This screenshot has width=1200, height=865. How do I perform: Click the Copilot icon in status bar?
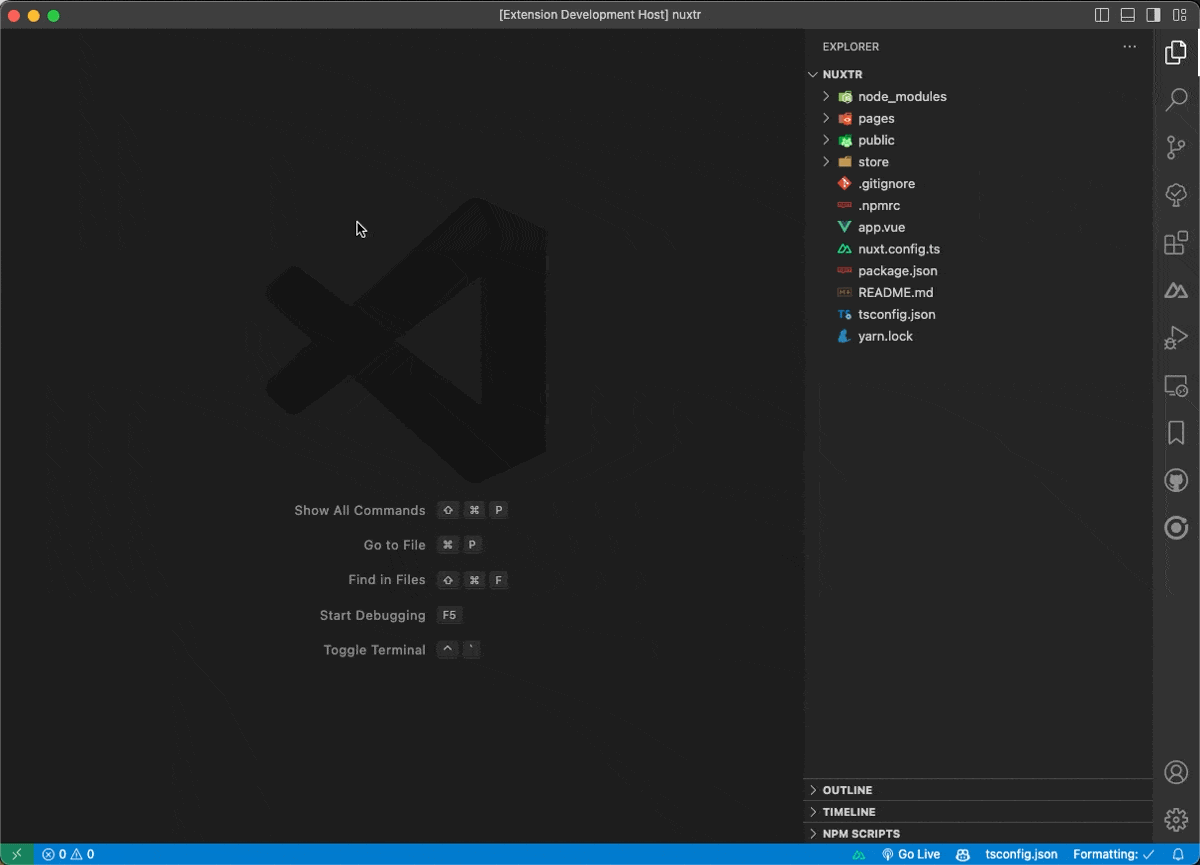point(963,855)
